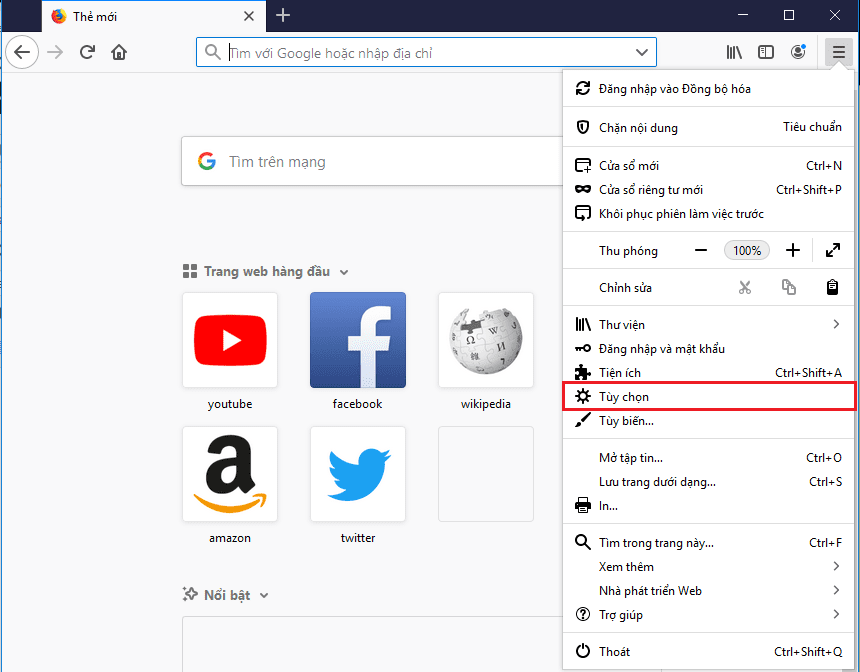Expand the Thư viện submenu
Viewport: 860px width, 672px height.
click(836, 325)
